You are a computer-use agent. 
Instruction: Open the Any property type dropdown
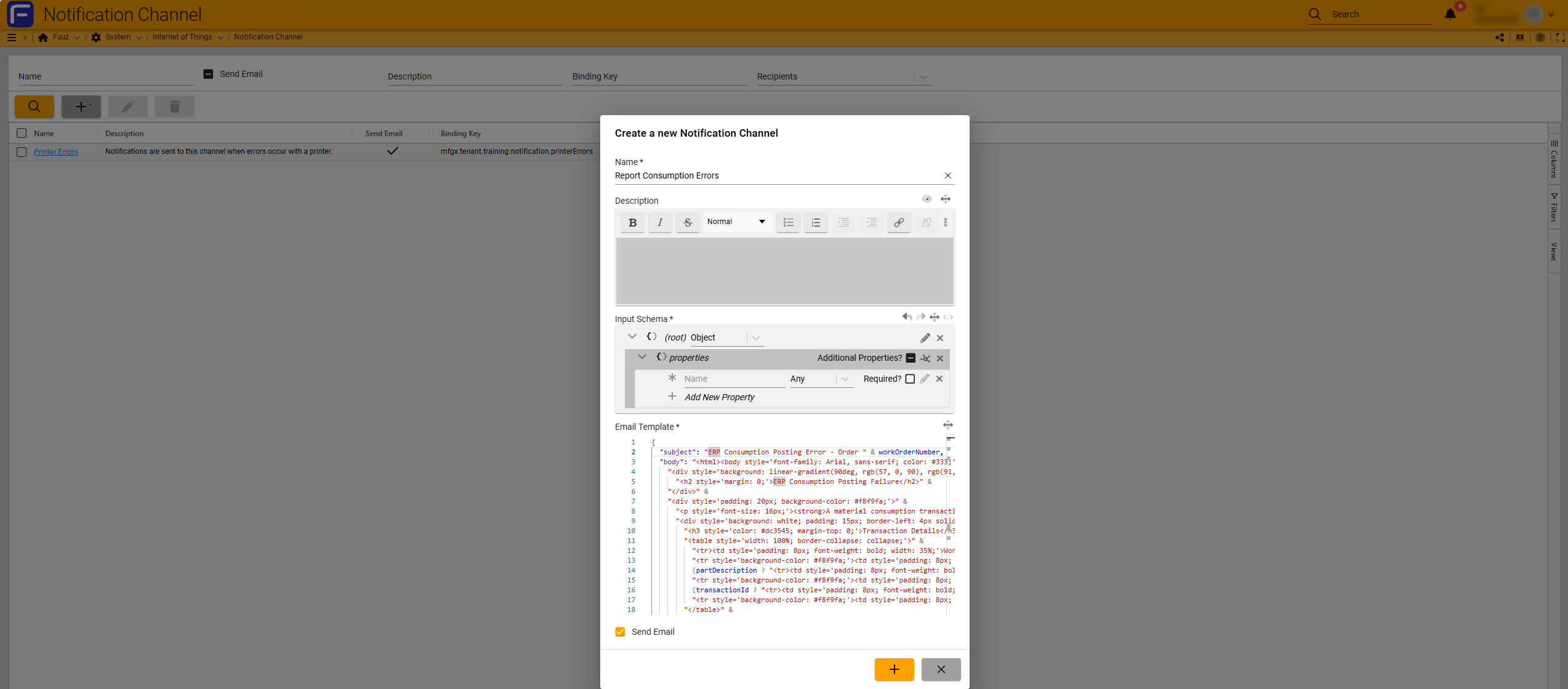[x=820, y=379]
